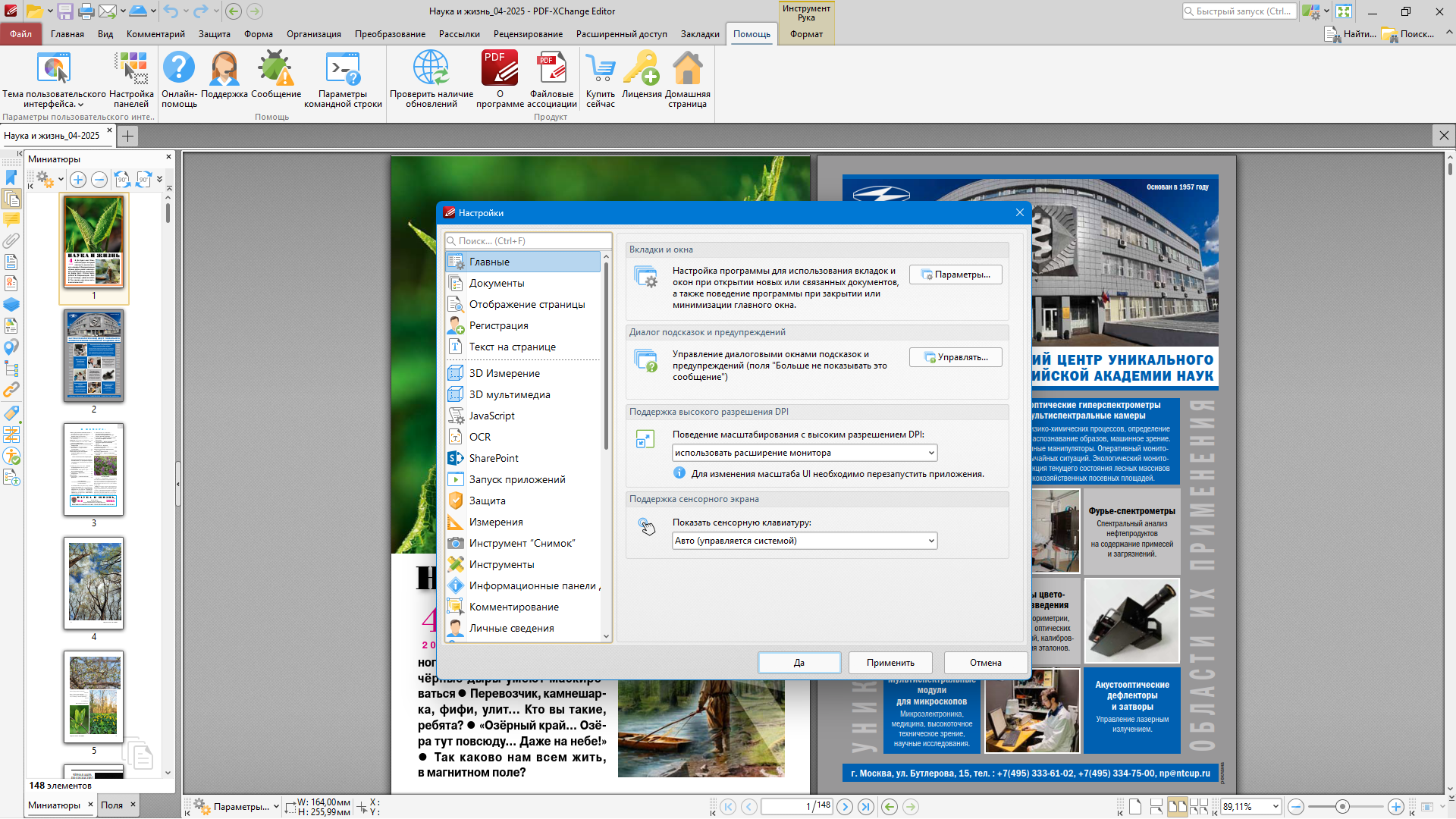This screenshot has height=819, width=1456.
Task: Select JavaScript in settings category list
Action: point(491,416)
